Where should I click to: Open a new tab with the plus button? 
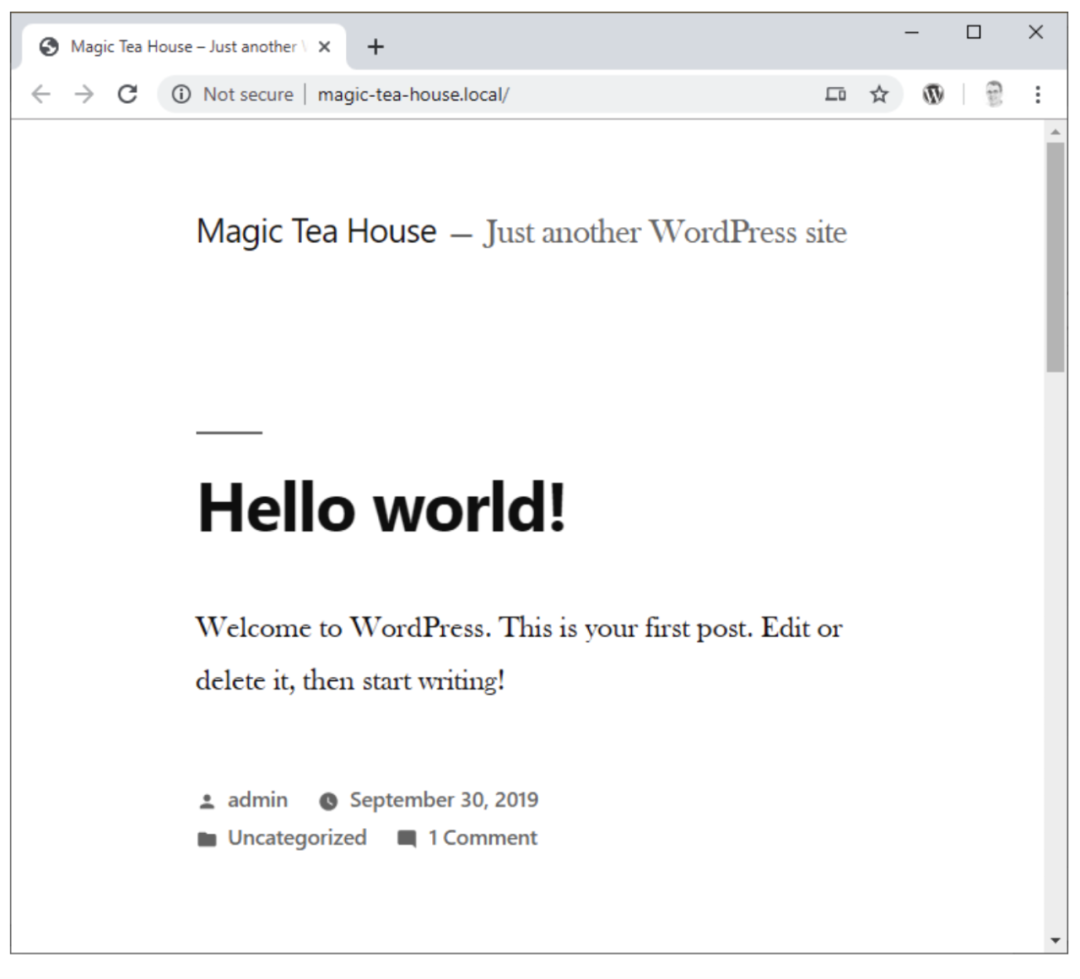coord(375,47)
